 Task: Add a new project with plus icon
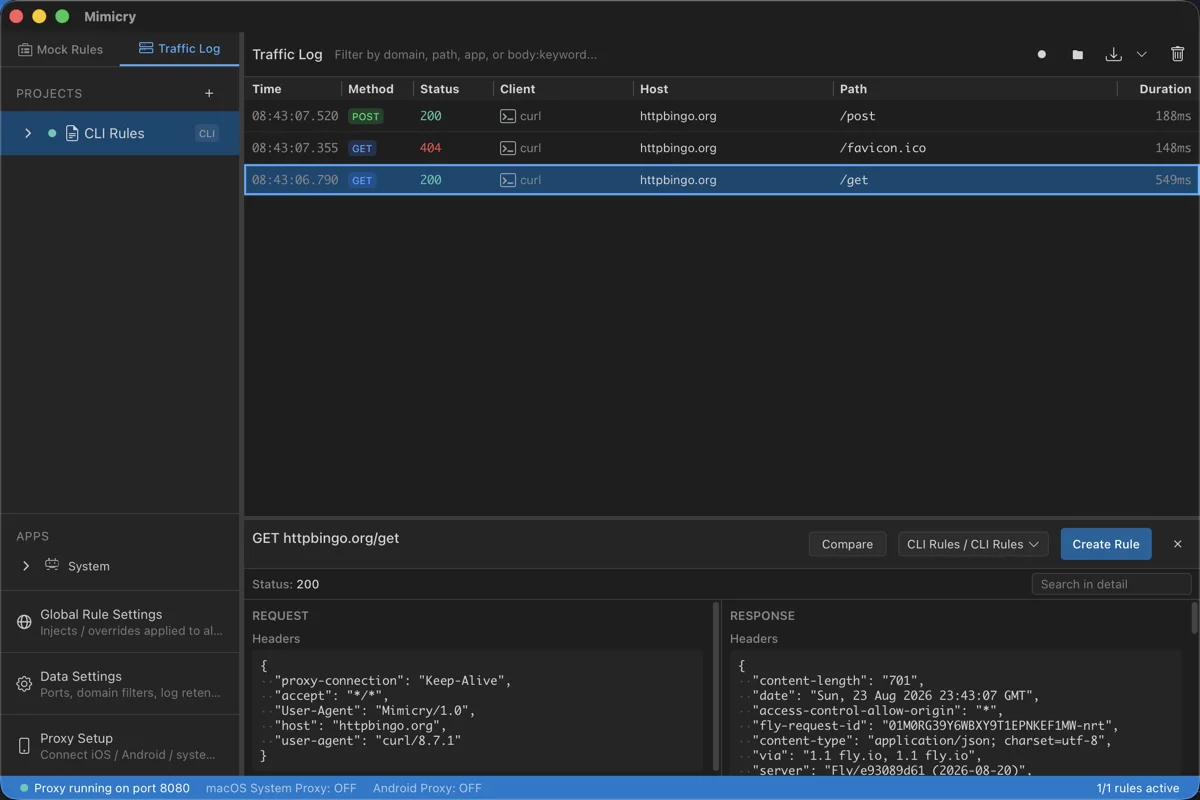[209, 93]
